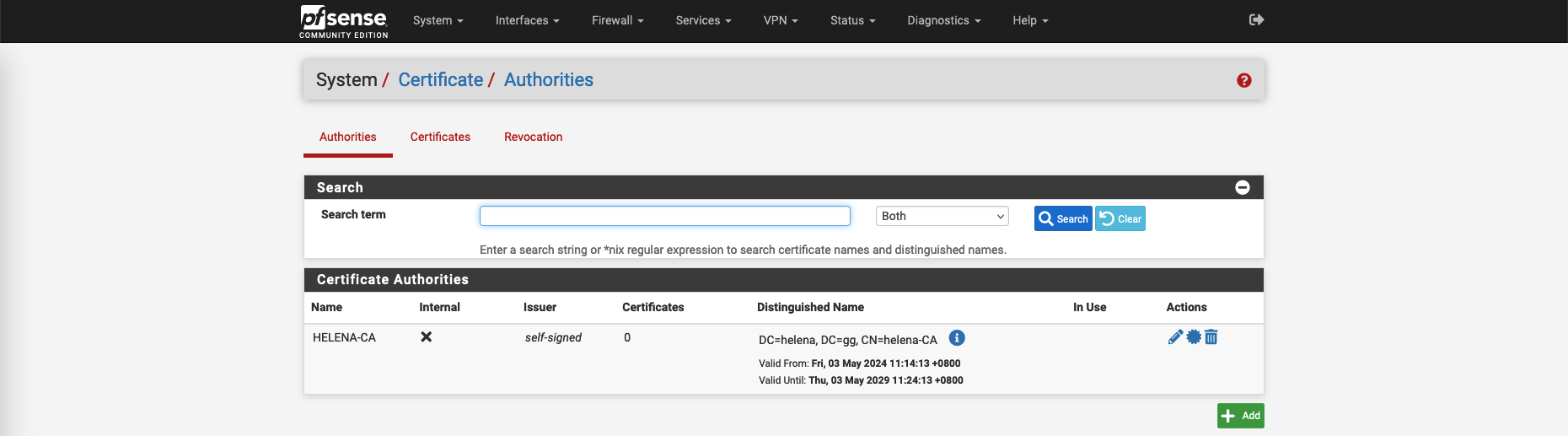
Task: Switch to the Certificates tab
Action: 440,137
